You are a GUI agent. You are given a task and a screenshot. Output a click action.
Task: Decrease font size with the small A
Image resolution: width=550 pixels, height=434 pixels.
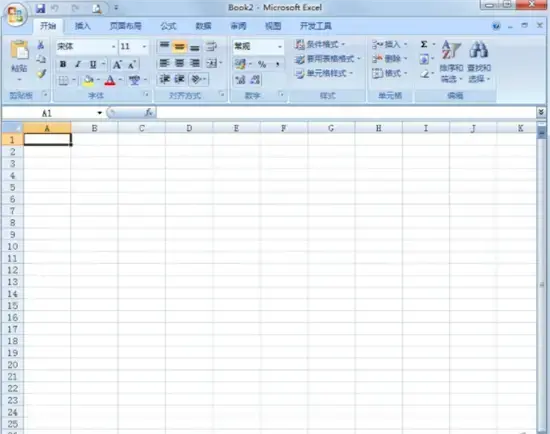[x=132, y=65]
